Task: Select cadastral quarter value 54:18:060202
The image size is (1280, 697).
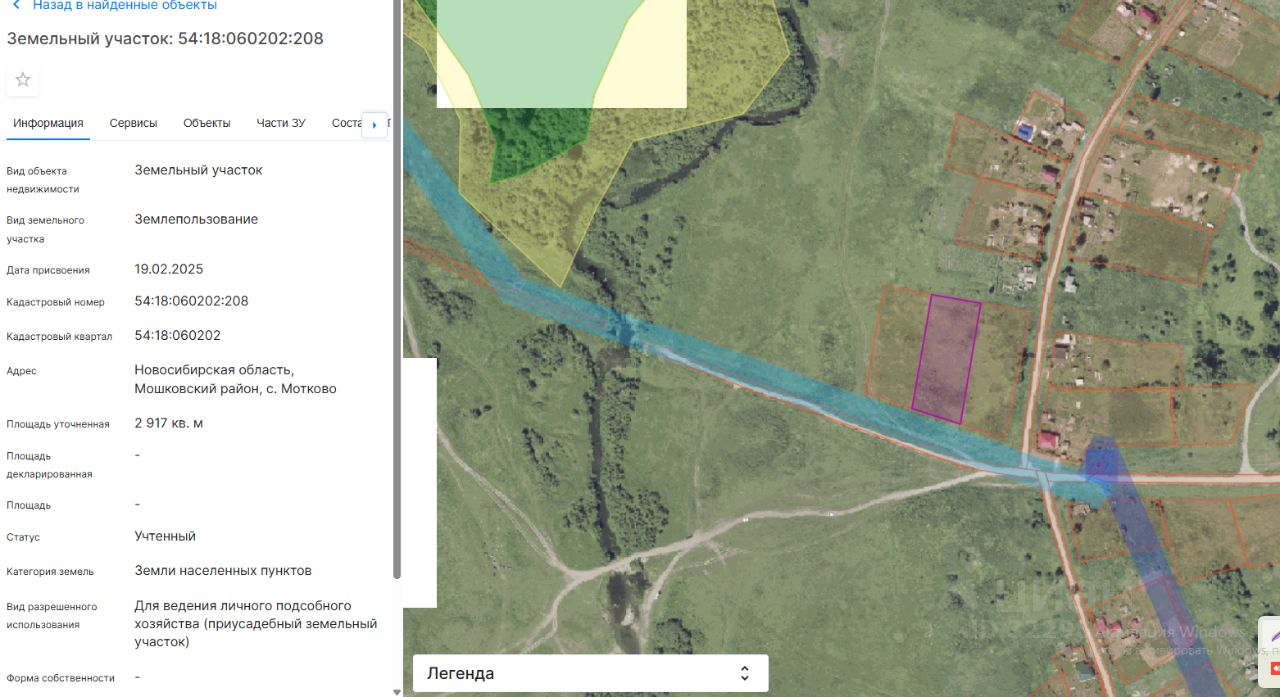Action: coord(177,335)
